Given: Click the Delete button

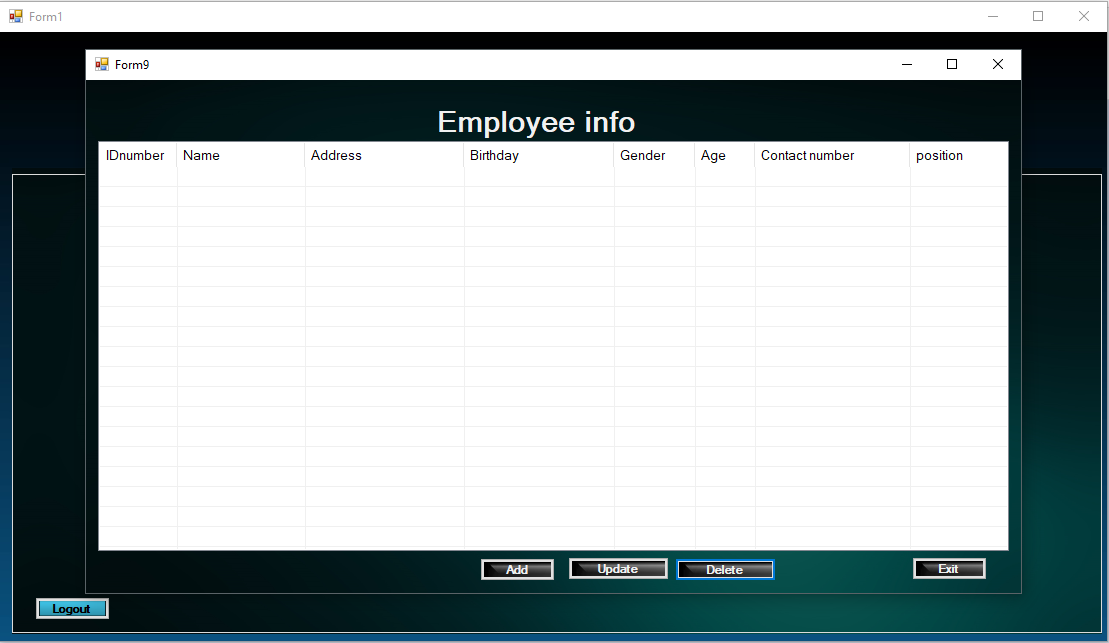Looking at the screenshot, I should (x=725, y=570).
